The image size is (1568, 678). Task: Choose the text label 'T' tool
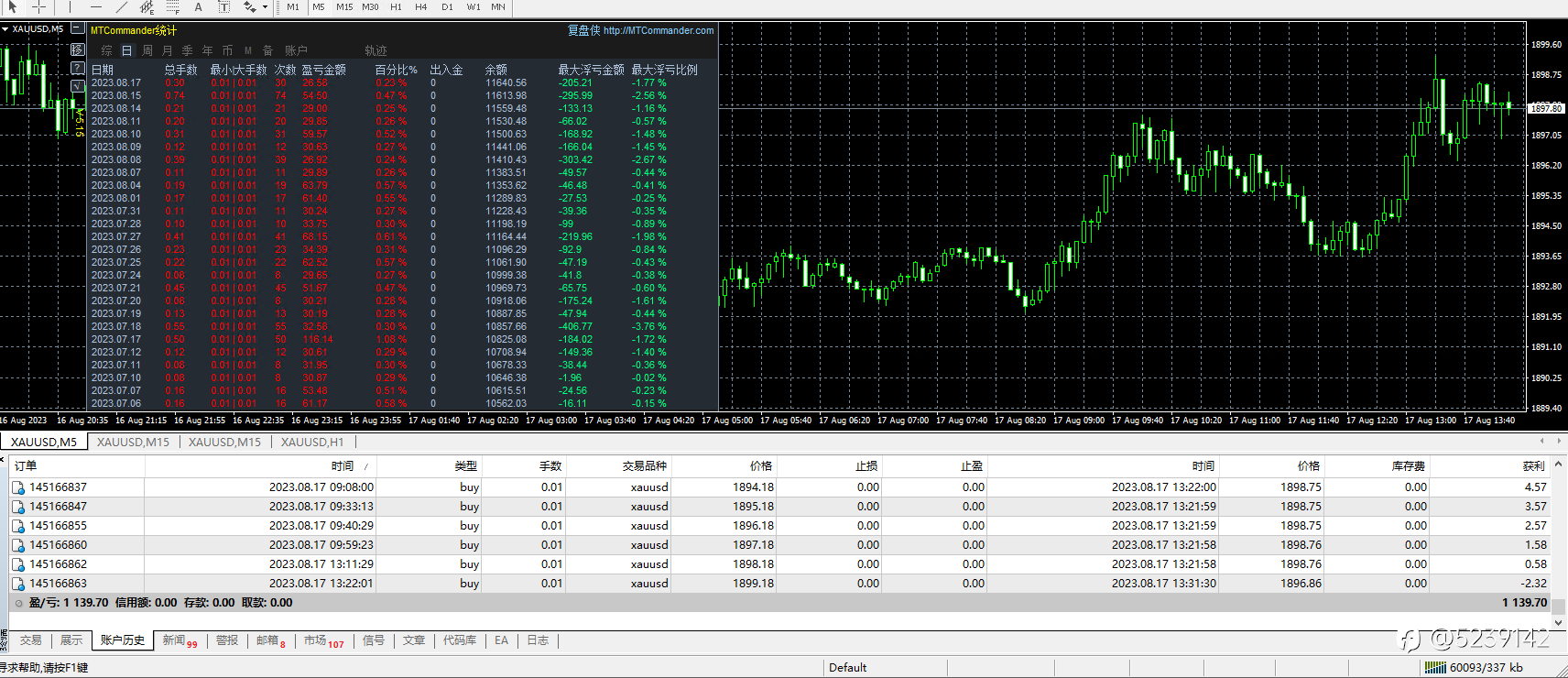pyautogui.click(x=223, y=6)
